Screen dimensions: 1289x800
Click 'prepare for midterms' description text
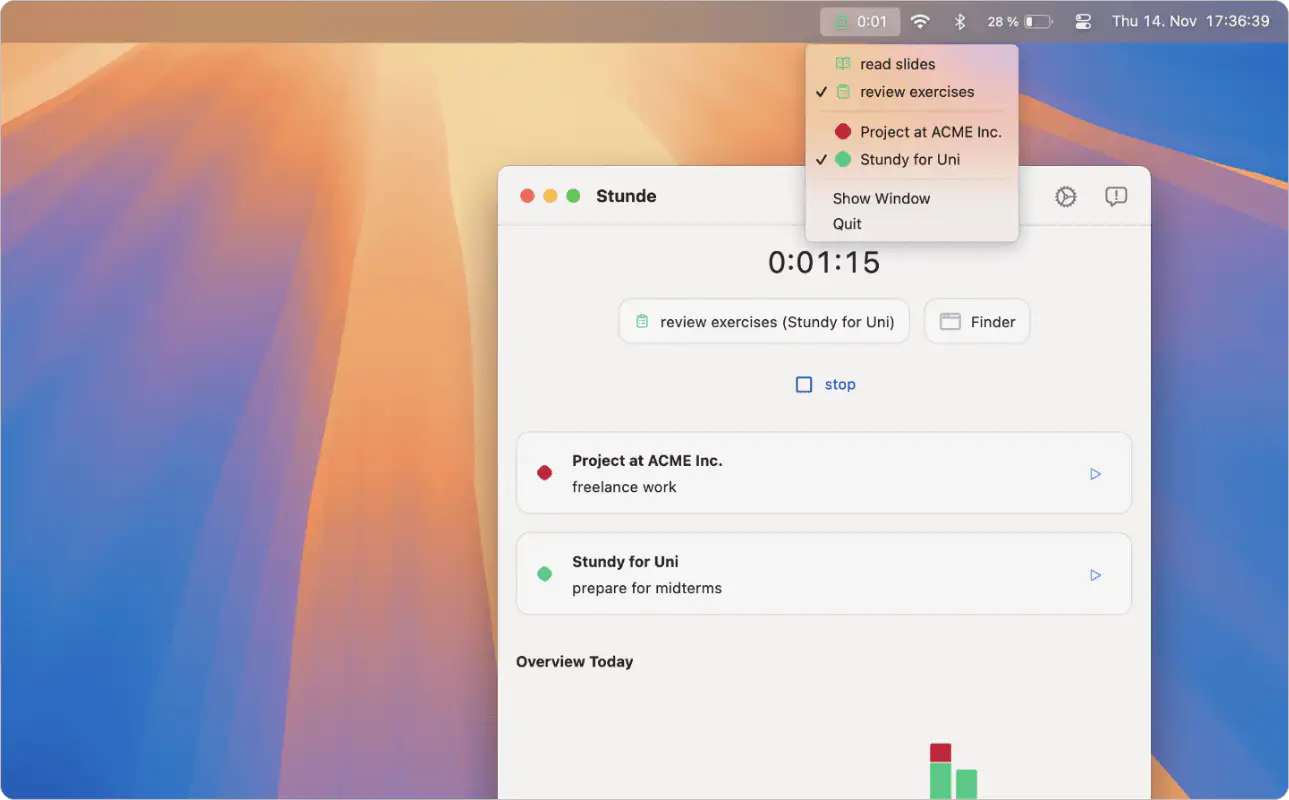coord(647,588)
